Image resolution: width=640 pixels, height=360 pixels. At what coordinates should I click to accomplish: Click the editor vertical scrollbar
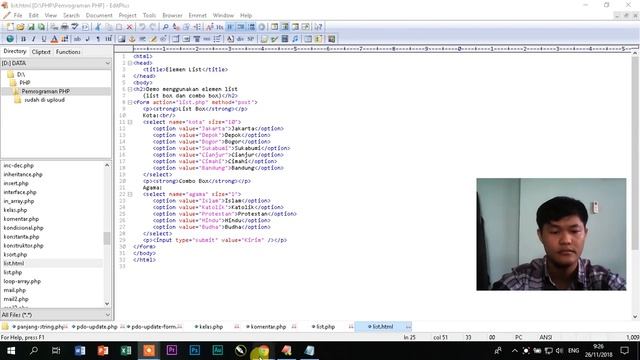coord(635,154)
